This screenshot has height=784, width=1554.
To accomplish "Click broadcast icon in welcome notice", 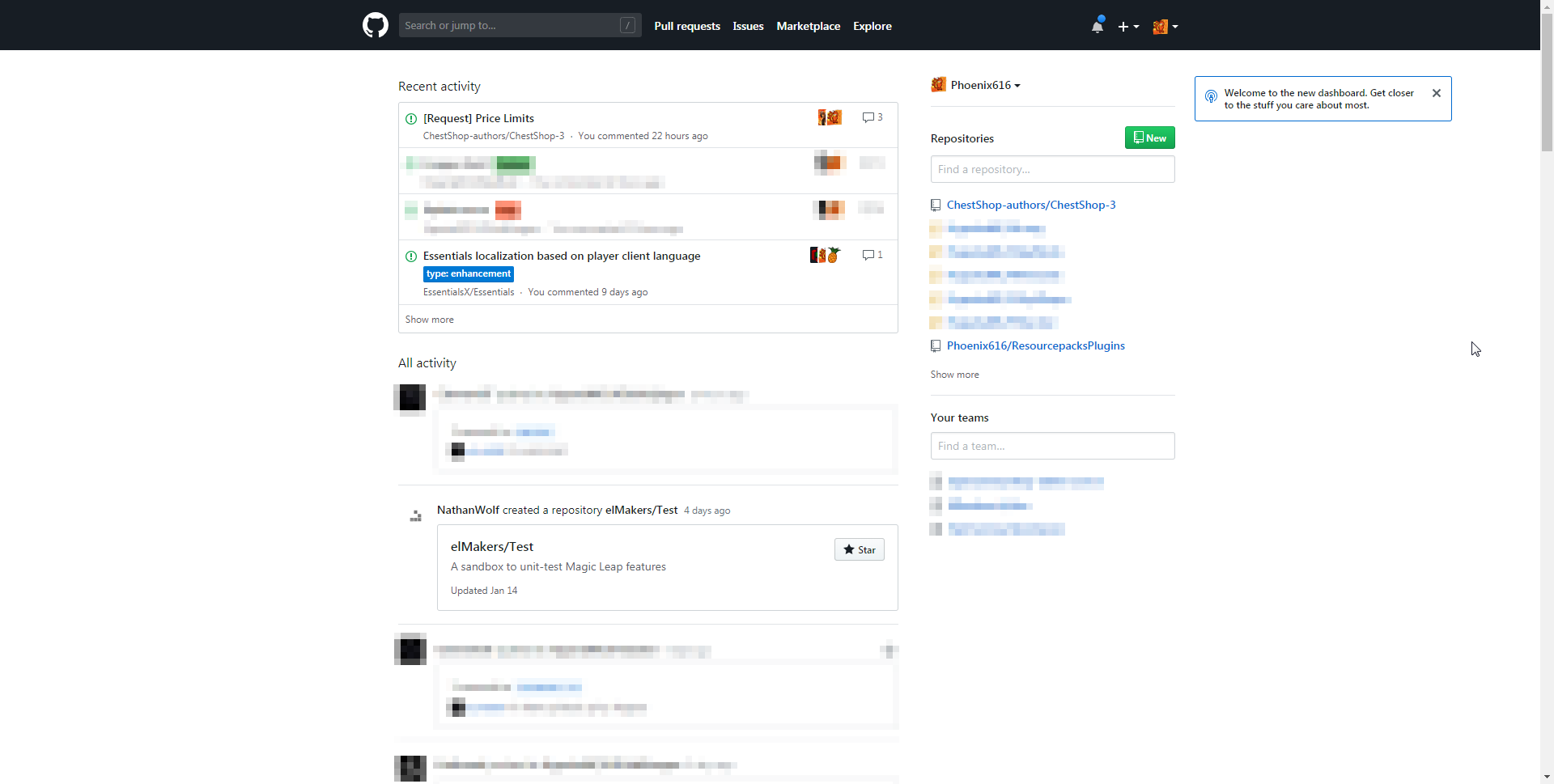I will [x=1211, y=96].
